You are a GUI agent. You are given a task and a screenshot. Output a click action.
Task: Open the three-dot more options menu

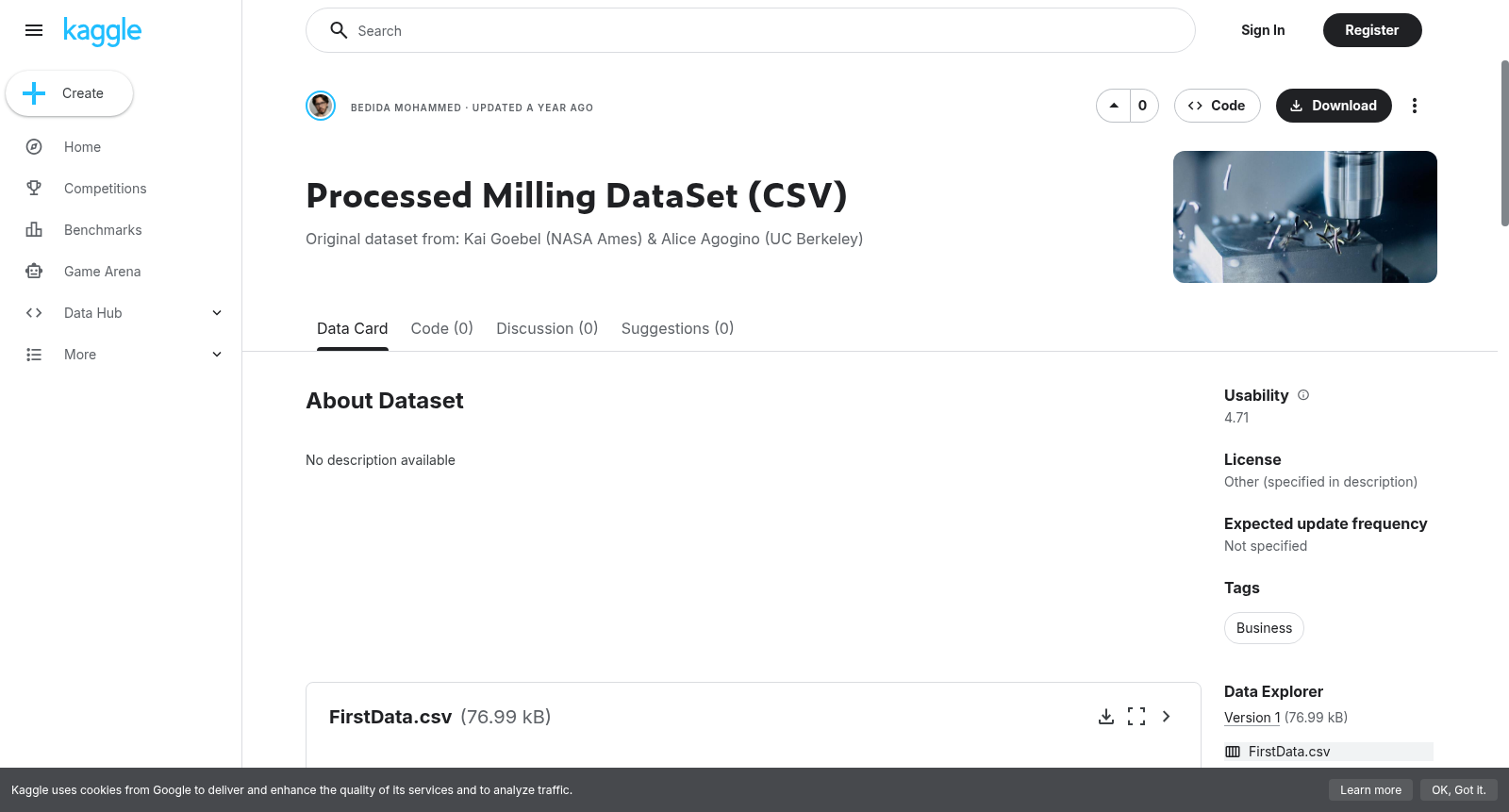1414,106
